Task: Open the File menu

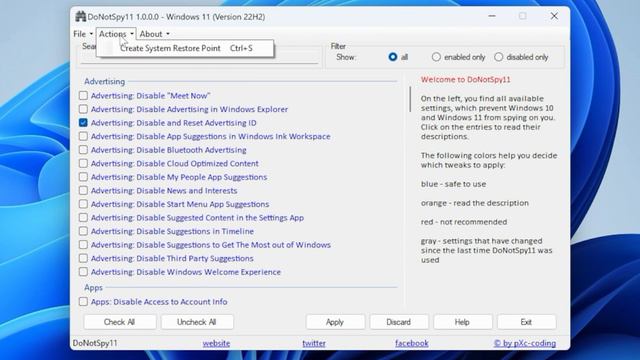Action: tap(83, 34)
